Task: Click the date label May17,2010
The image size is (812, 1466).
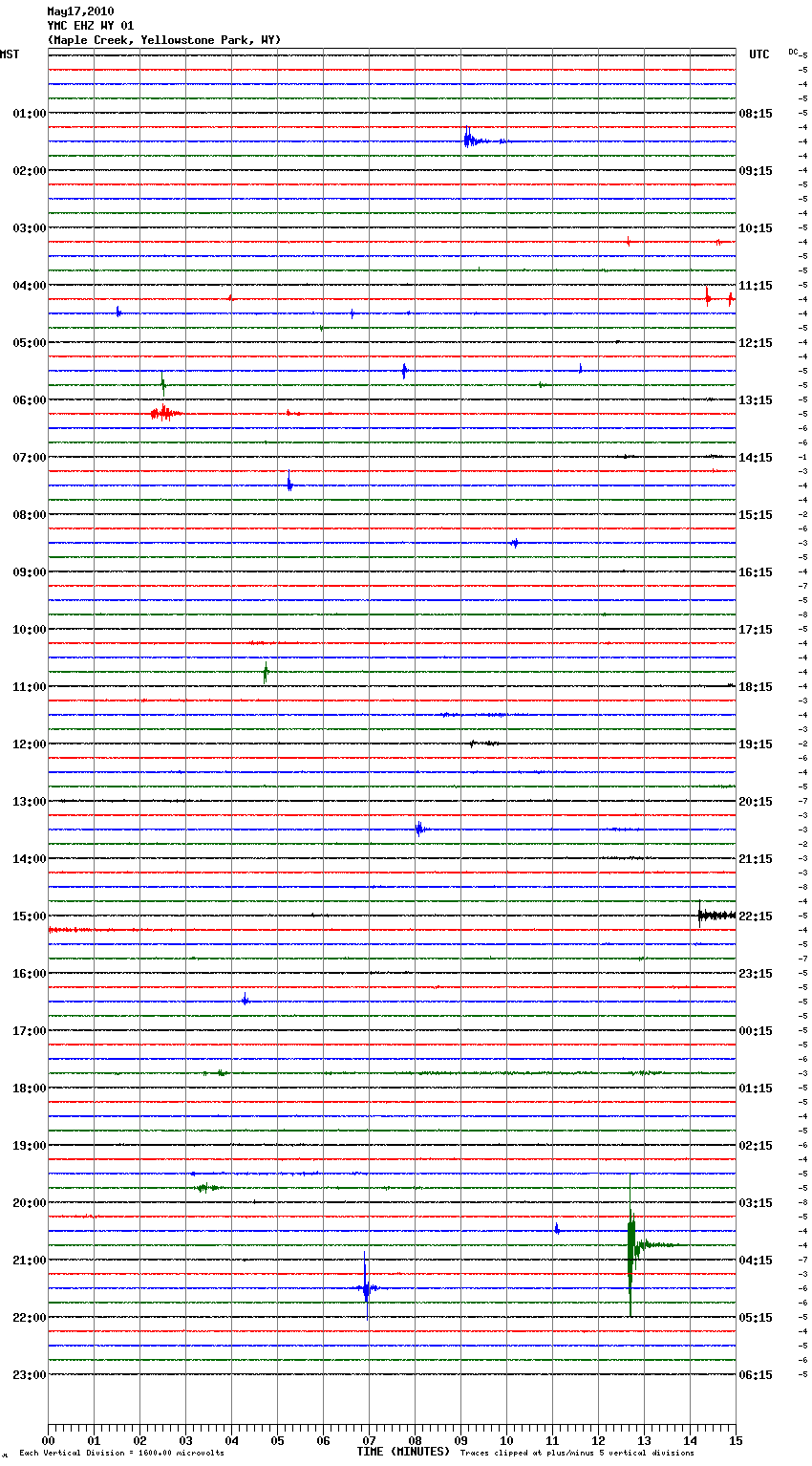Action: tap(80, 11)
